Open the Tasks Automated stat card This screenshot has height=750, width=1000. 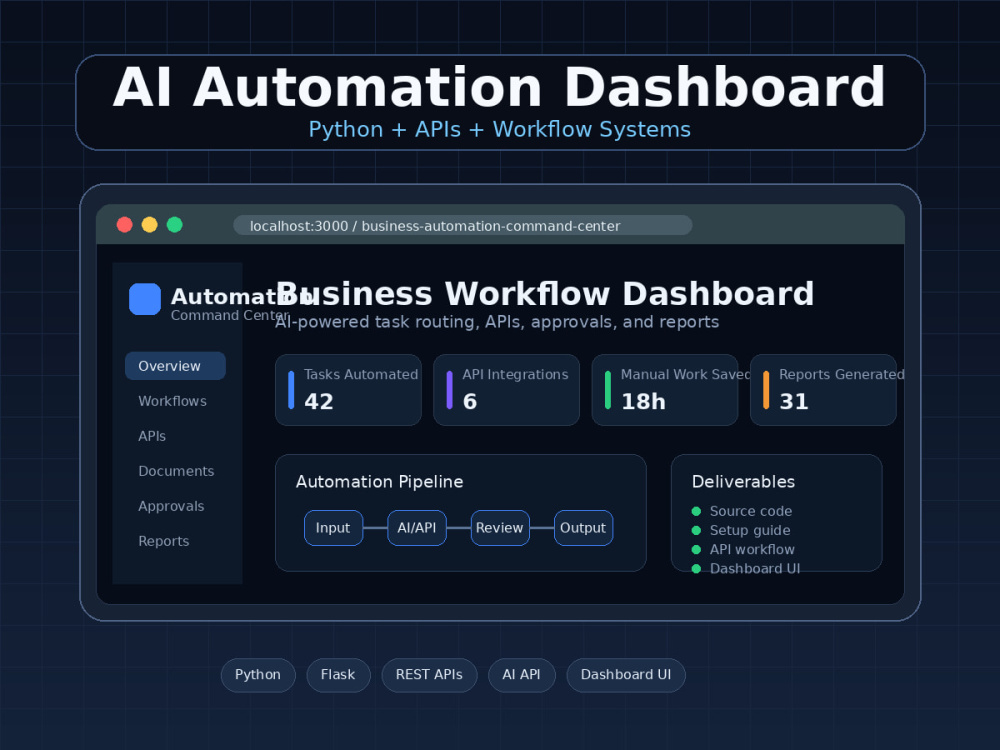tap(348, 390)
